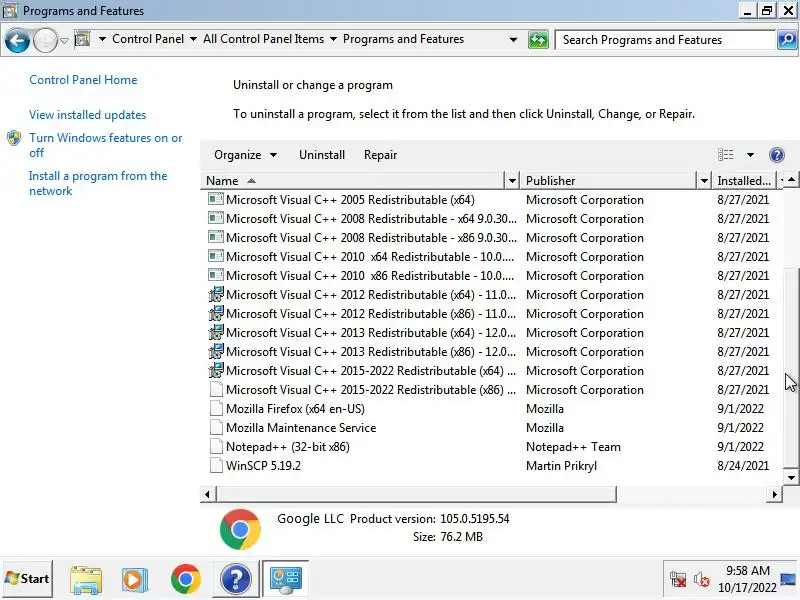800x600 pixels.
Task: Select Visual C++ 2012 (x86) installer icon
Action: pos(216,313)
